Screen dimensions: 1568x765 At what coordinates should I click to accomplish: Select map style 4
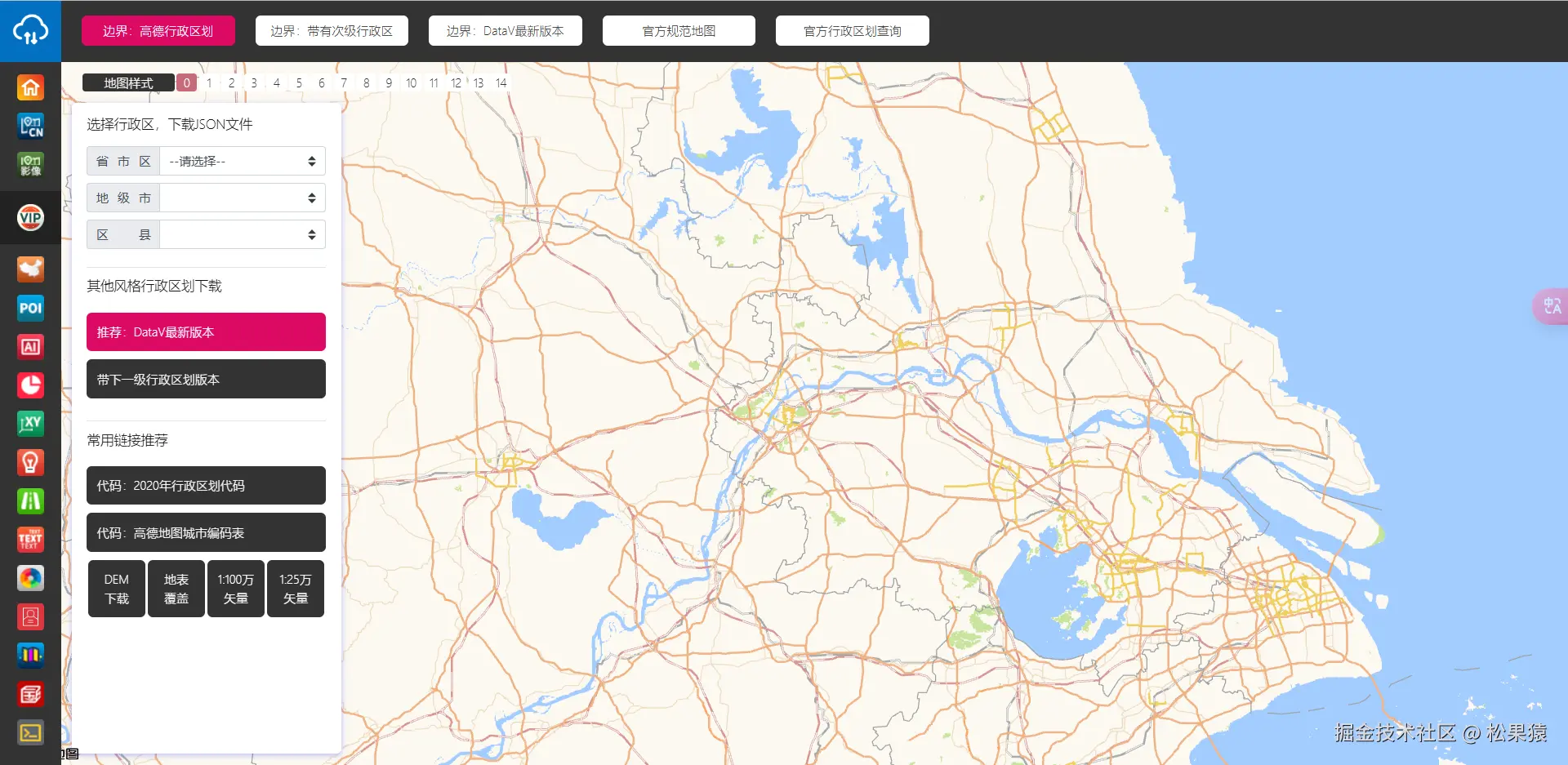(276, 82)
